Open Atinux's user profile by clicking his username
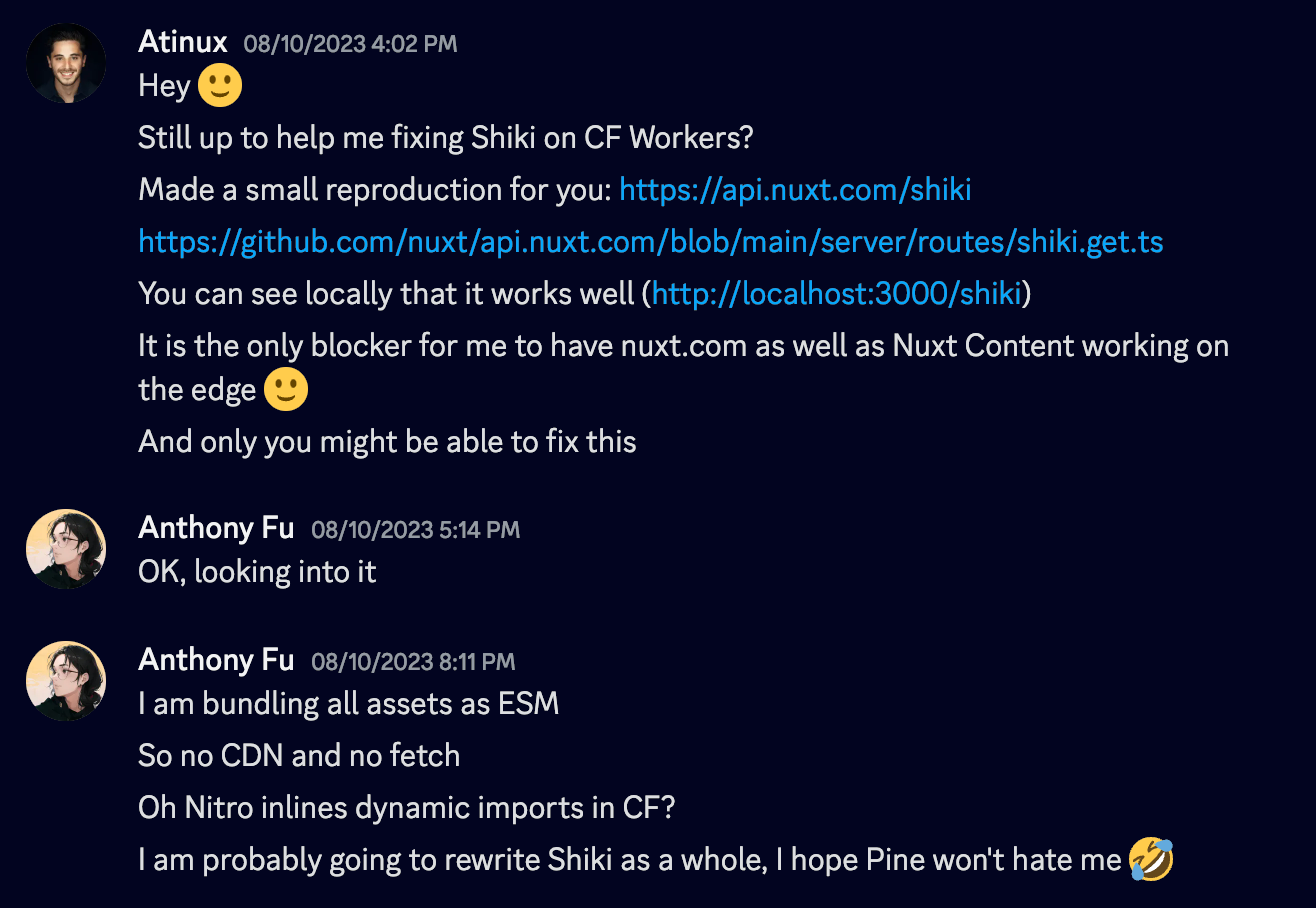This screenshot has width=1316, height=908. 182,42
